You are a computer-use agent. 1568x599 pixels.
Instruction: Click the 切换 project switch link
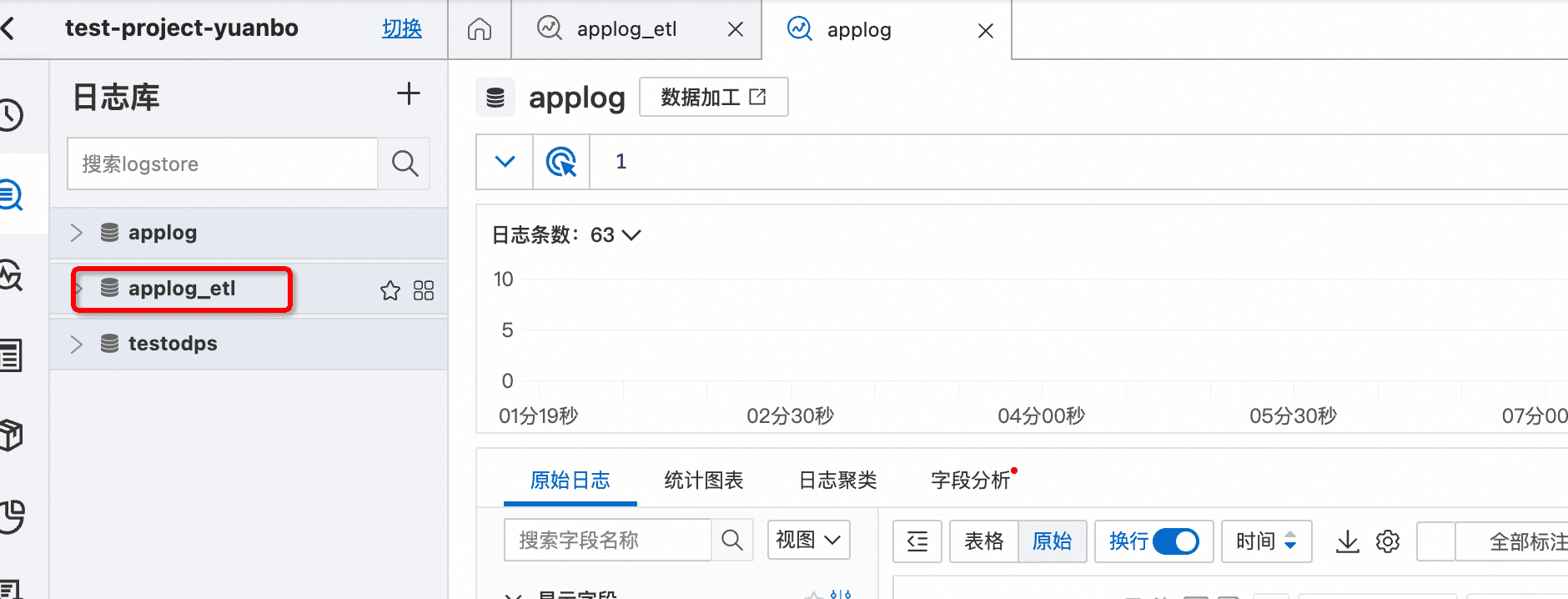coord(401,28)
